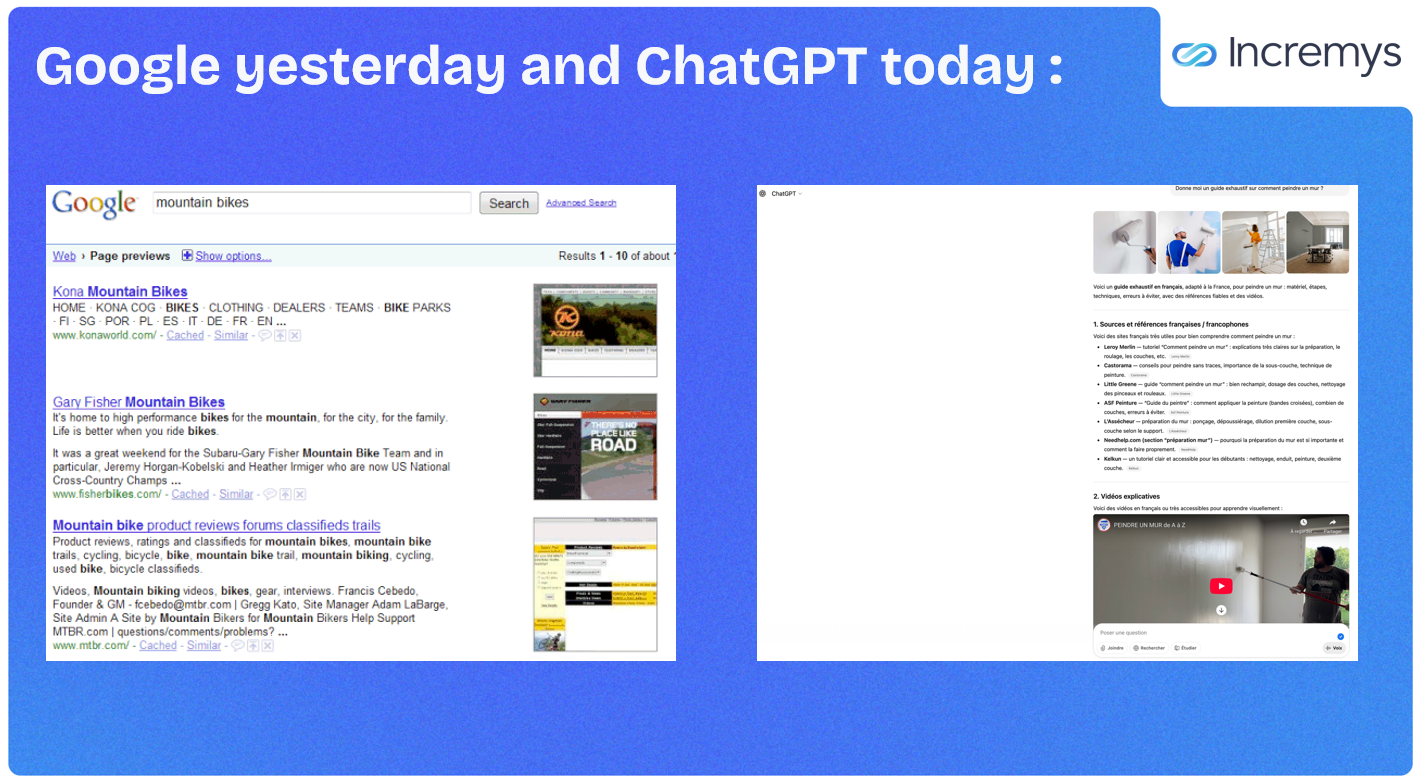This screenshot has height=783, width=1422.
Task: Click the grey room interior image
Action: tap(1317, 242)
